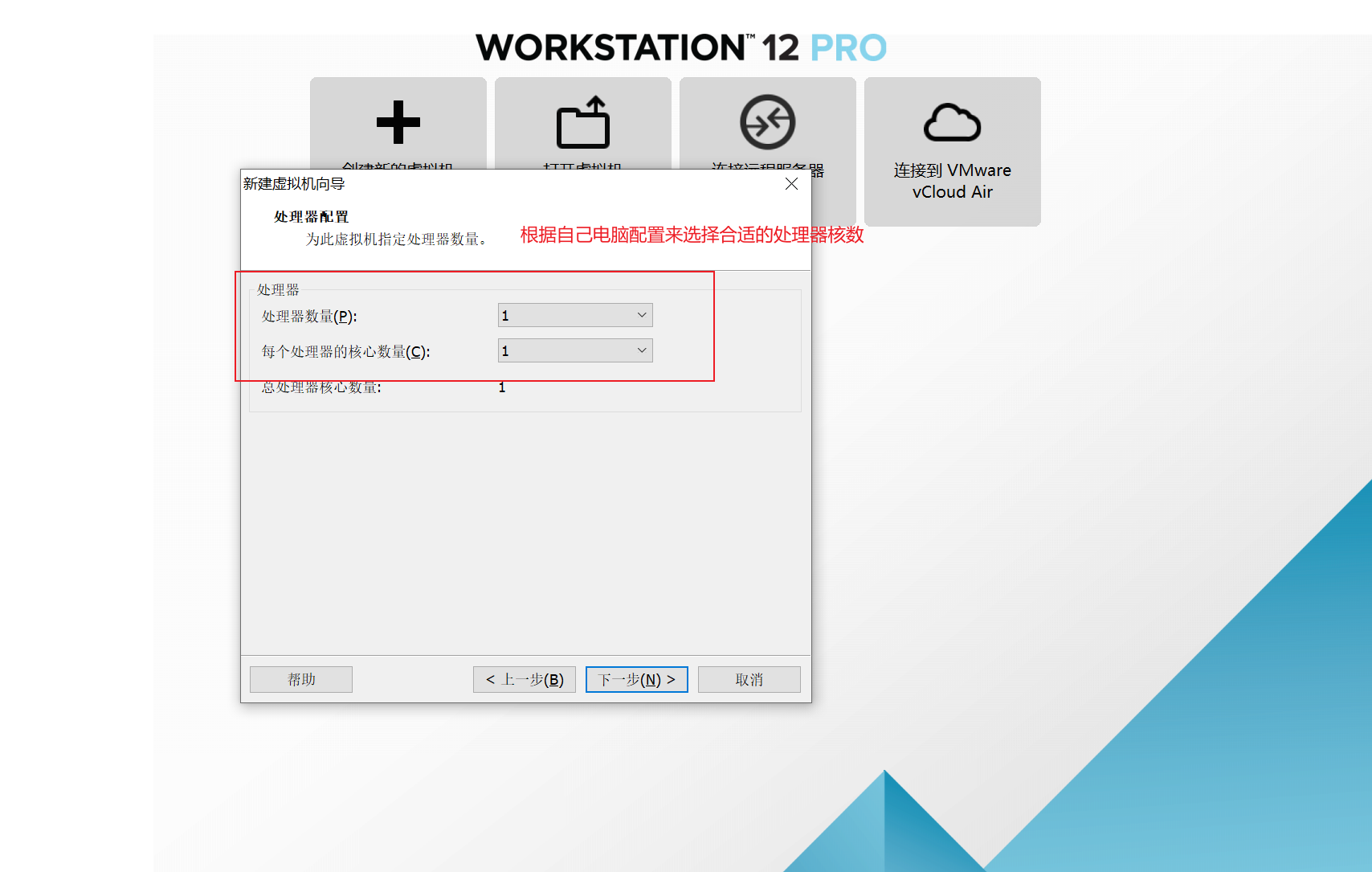Click the connect to remote server icon
Image resolution: width=1372 pixels, height=872 pixels.
768,122
